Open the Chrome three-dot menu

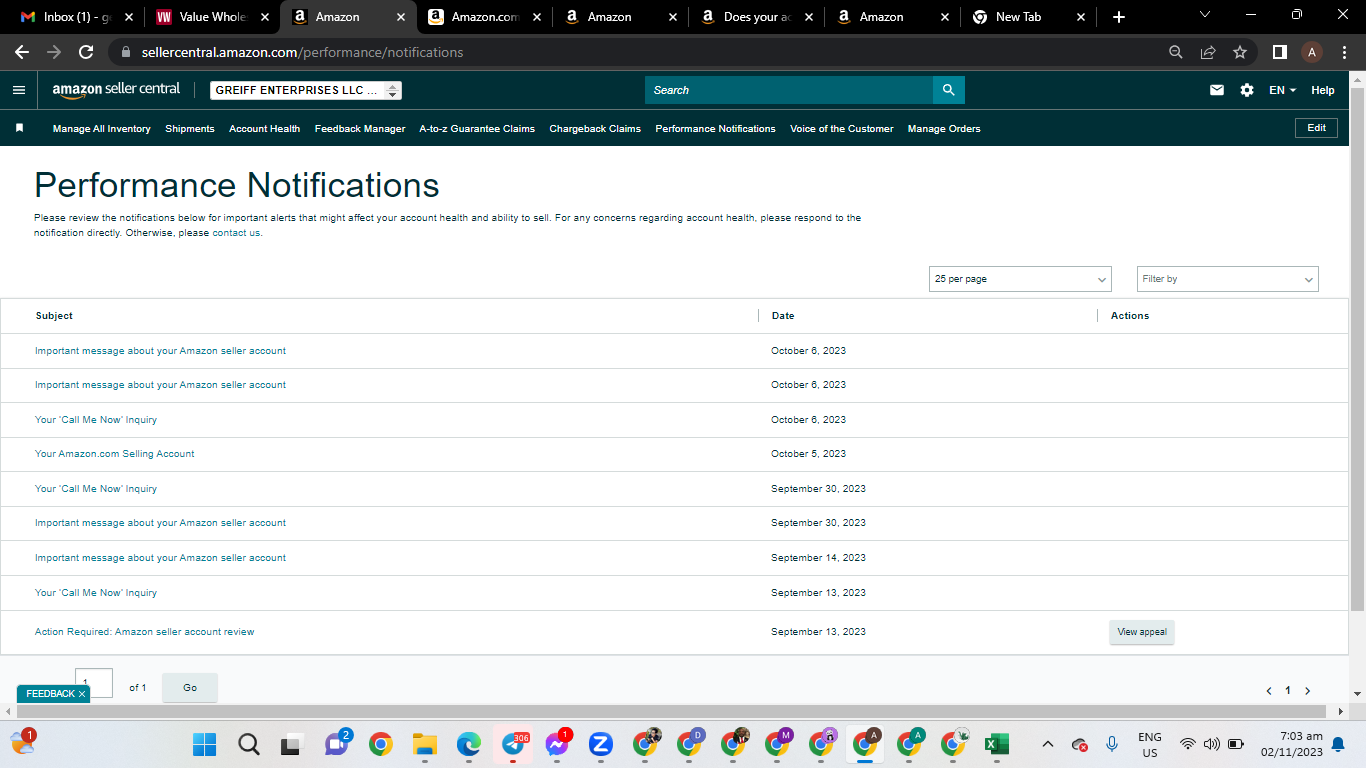[x=1345, y=52]
